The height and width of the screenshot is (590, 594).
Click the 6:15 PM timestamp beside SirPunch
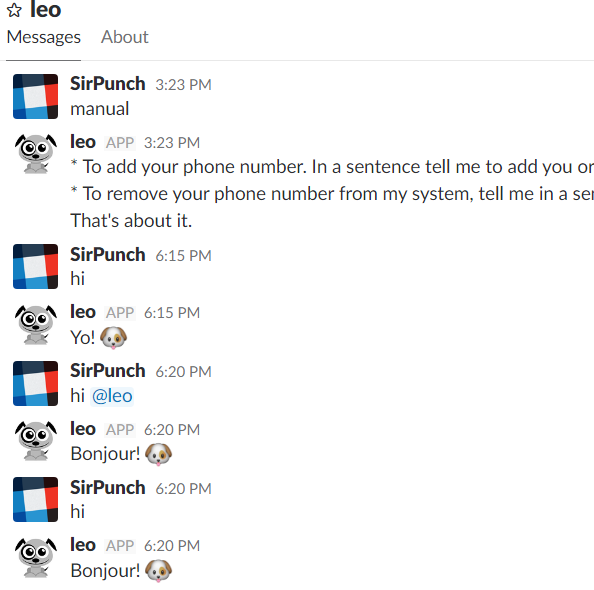click(x=183, y=256)
